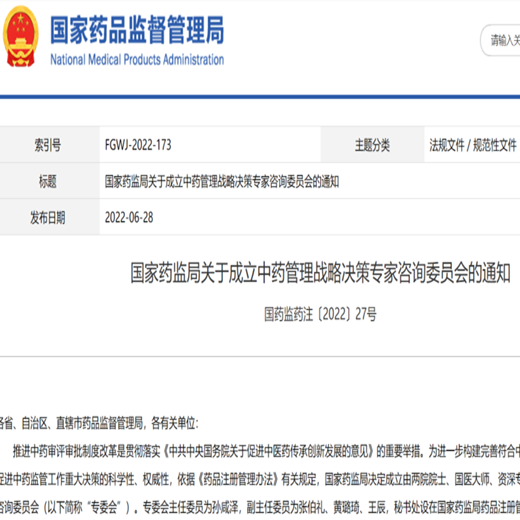Select the 法规文件 / 规范性文件 category value
The image size is (520, 520).
click(473, 145)
